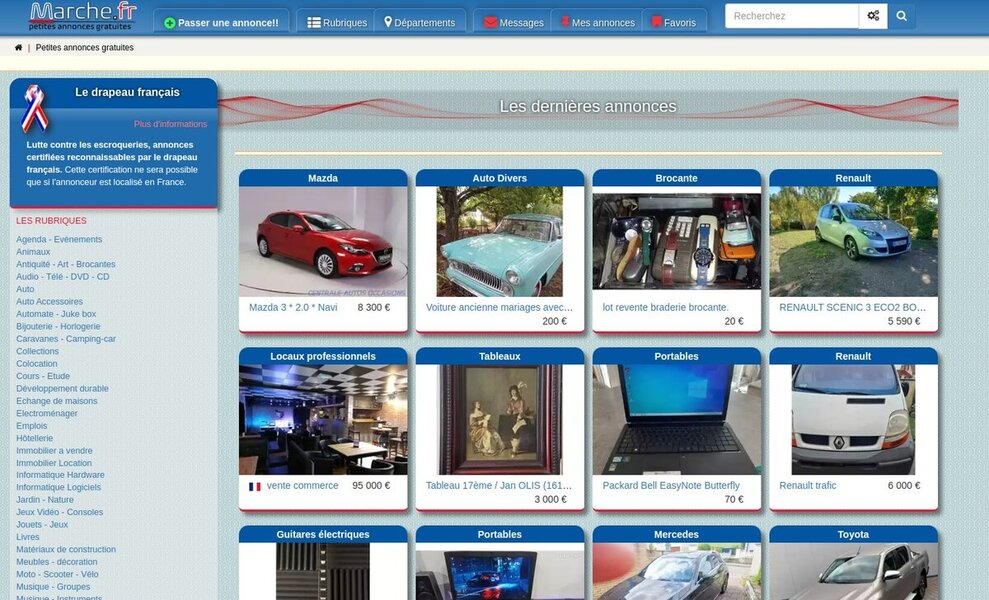Open the Départements menu
989x600 pixels.
point(419,23)
